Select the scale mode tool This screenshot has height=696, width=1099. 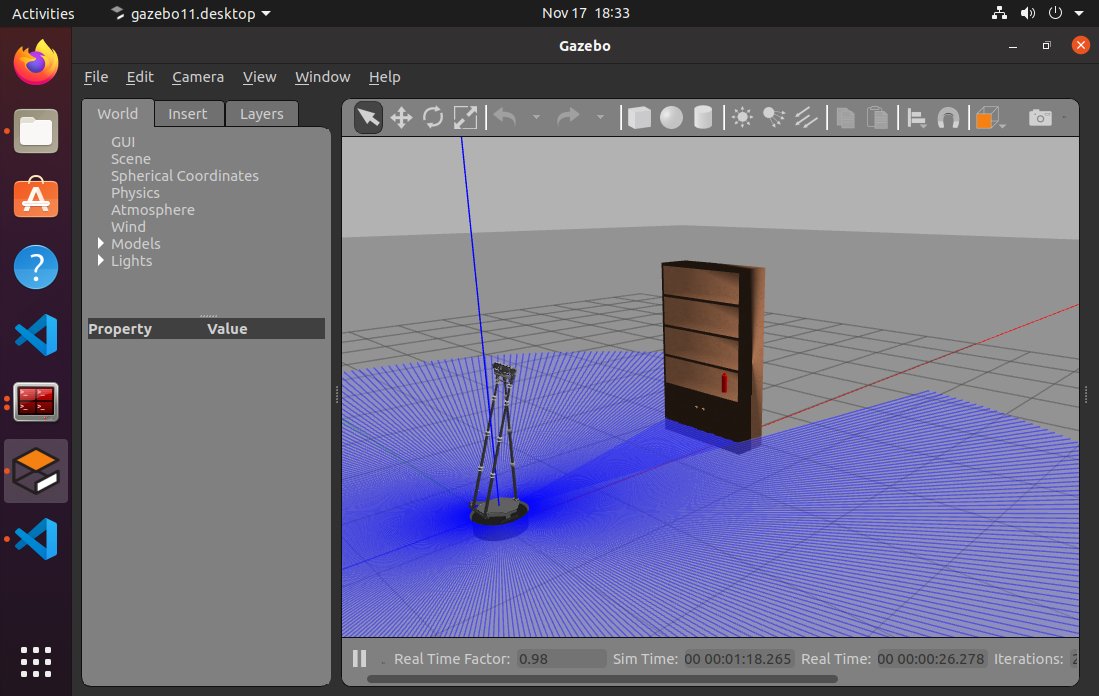click(x=465, y=118)
